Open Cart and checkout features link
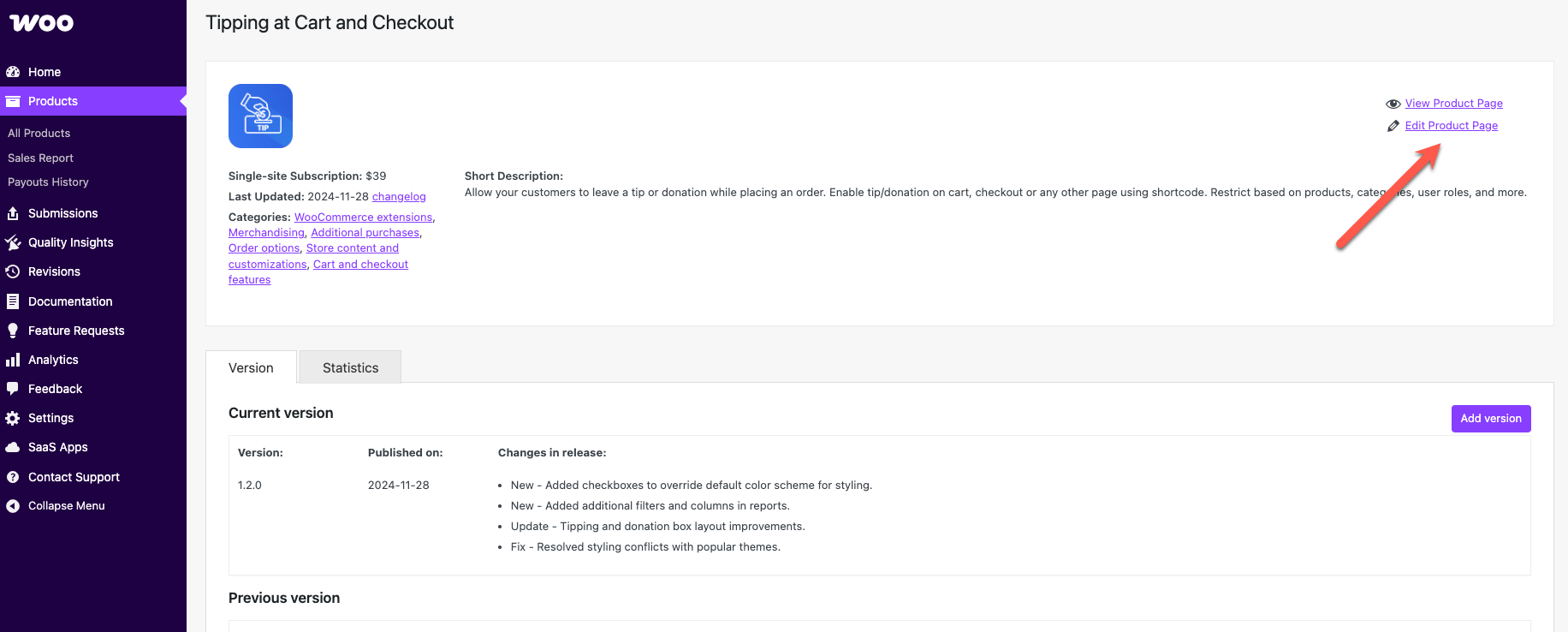1568x632 pixels. (x=360, y=265)
